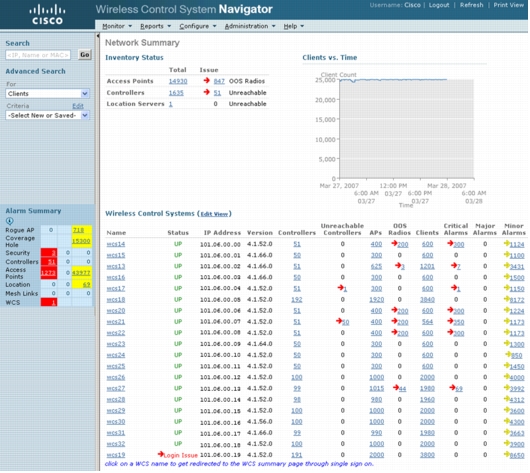Click wcs14 OOS Radios count 200
This screenshot has height=473, width=530.
click(x=403, y=245)
